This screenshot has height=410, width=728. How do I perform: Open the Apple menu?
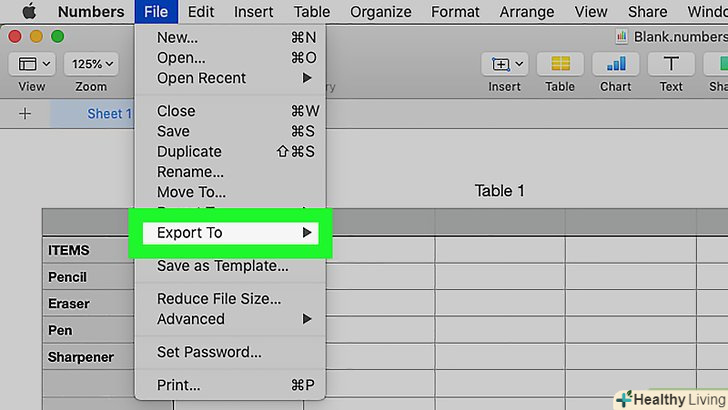pyautogui.click(x=27, y=12)
